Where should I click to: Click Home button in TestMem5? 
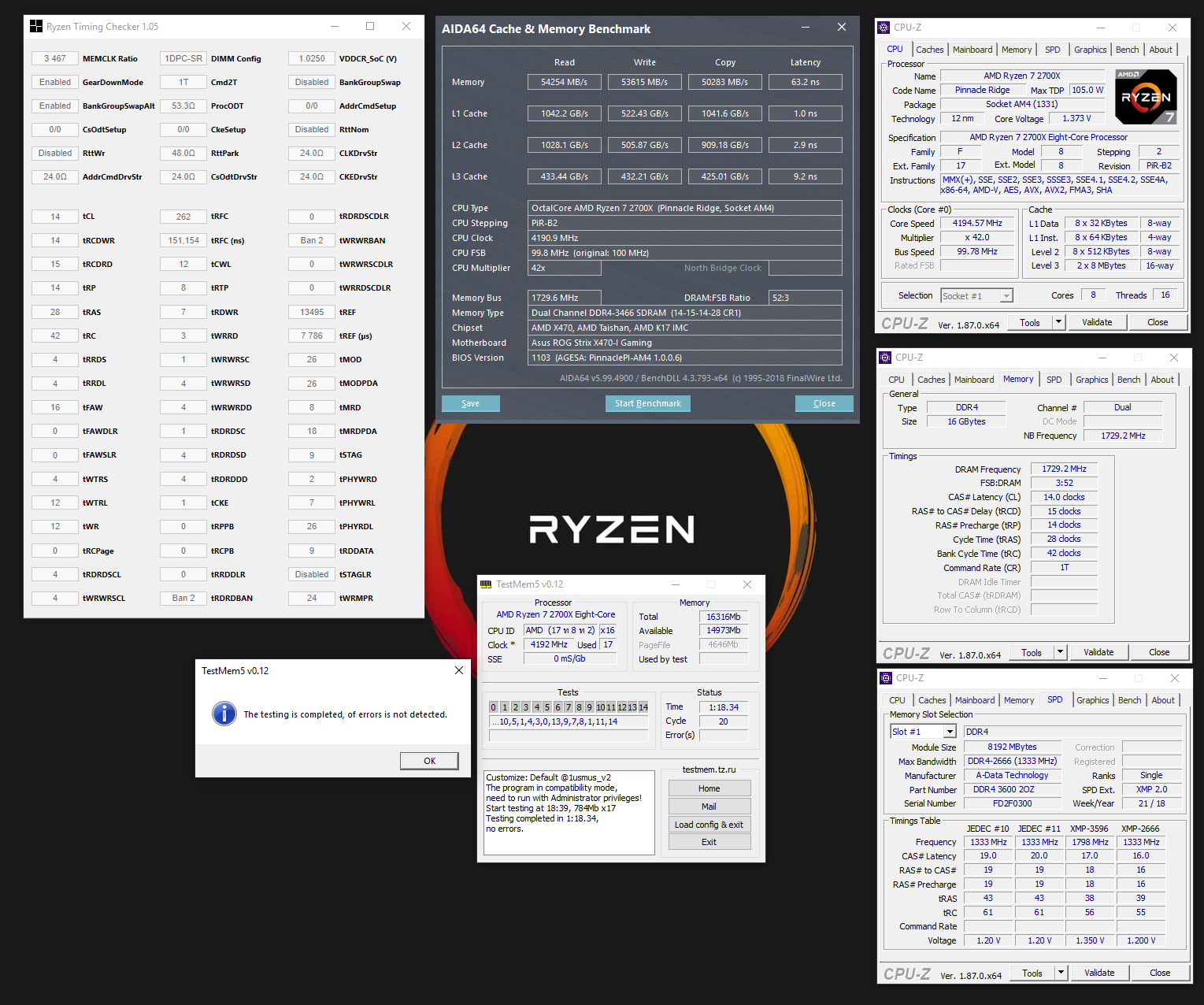pos(709,788)
